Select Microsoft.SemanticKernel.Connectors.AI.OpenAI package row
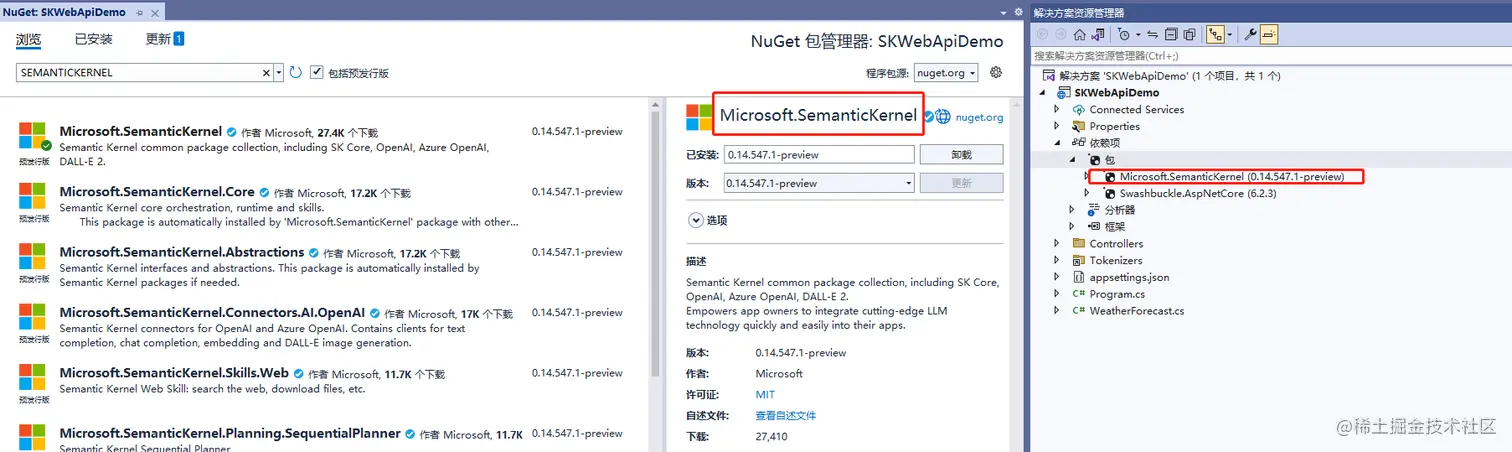1512x452 pixels. [327, 326]
